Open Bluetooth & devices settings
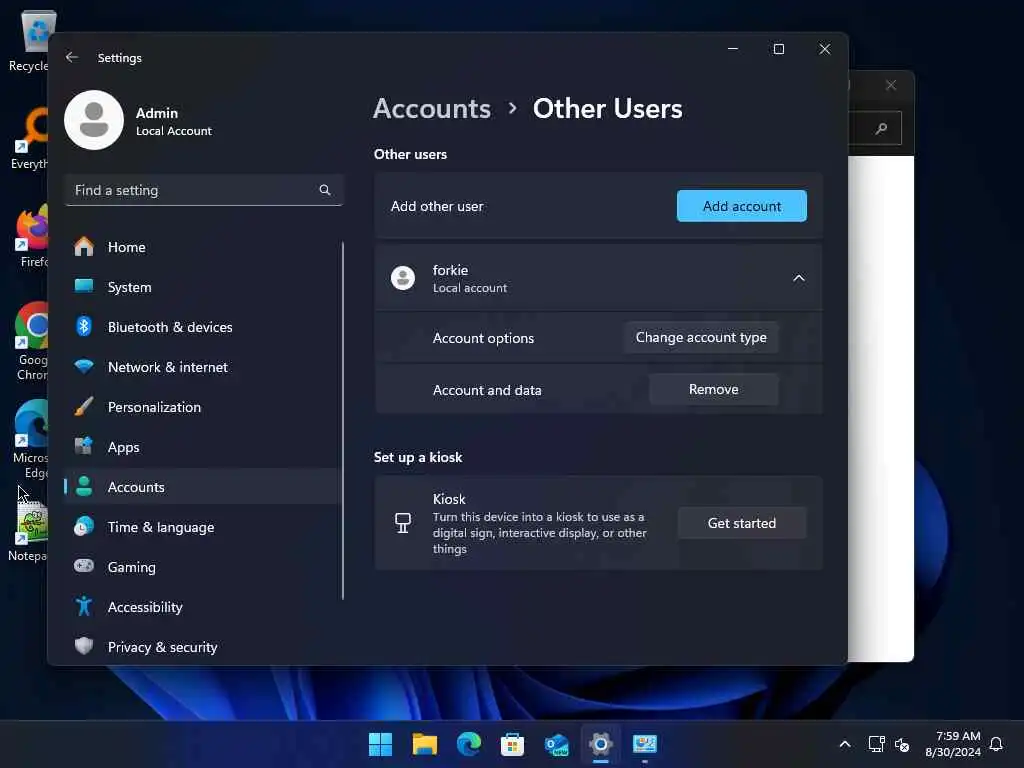This screenshot has height=768, width=1024. (x=202, y=327)
